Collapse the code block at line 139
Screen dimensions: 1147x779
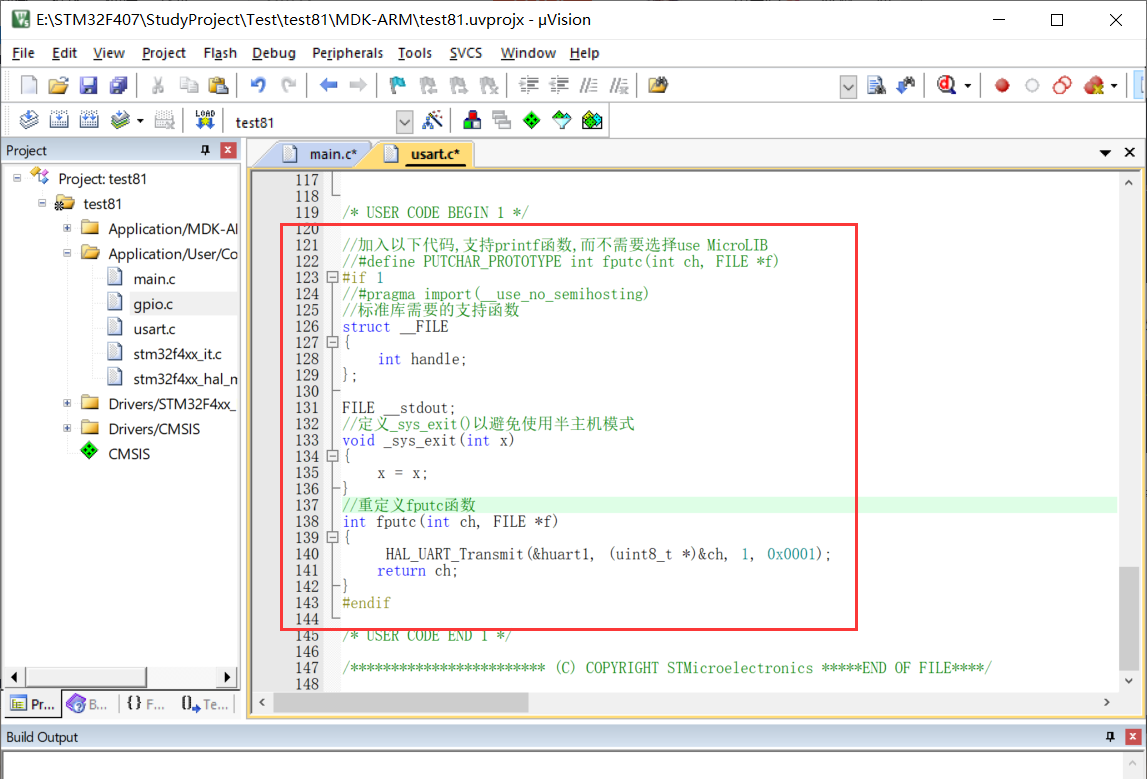click(x=332, y=537)
